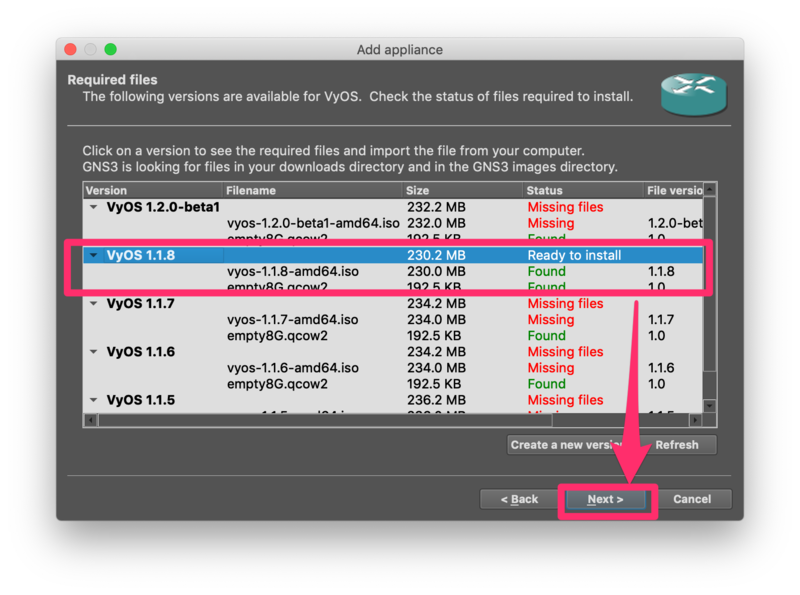Select file vyos-1.1.7-amd64.iso
The width and height of the screenshot is (800, 595).
click(x=292, y=320)
